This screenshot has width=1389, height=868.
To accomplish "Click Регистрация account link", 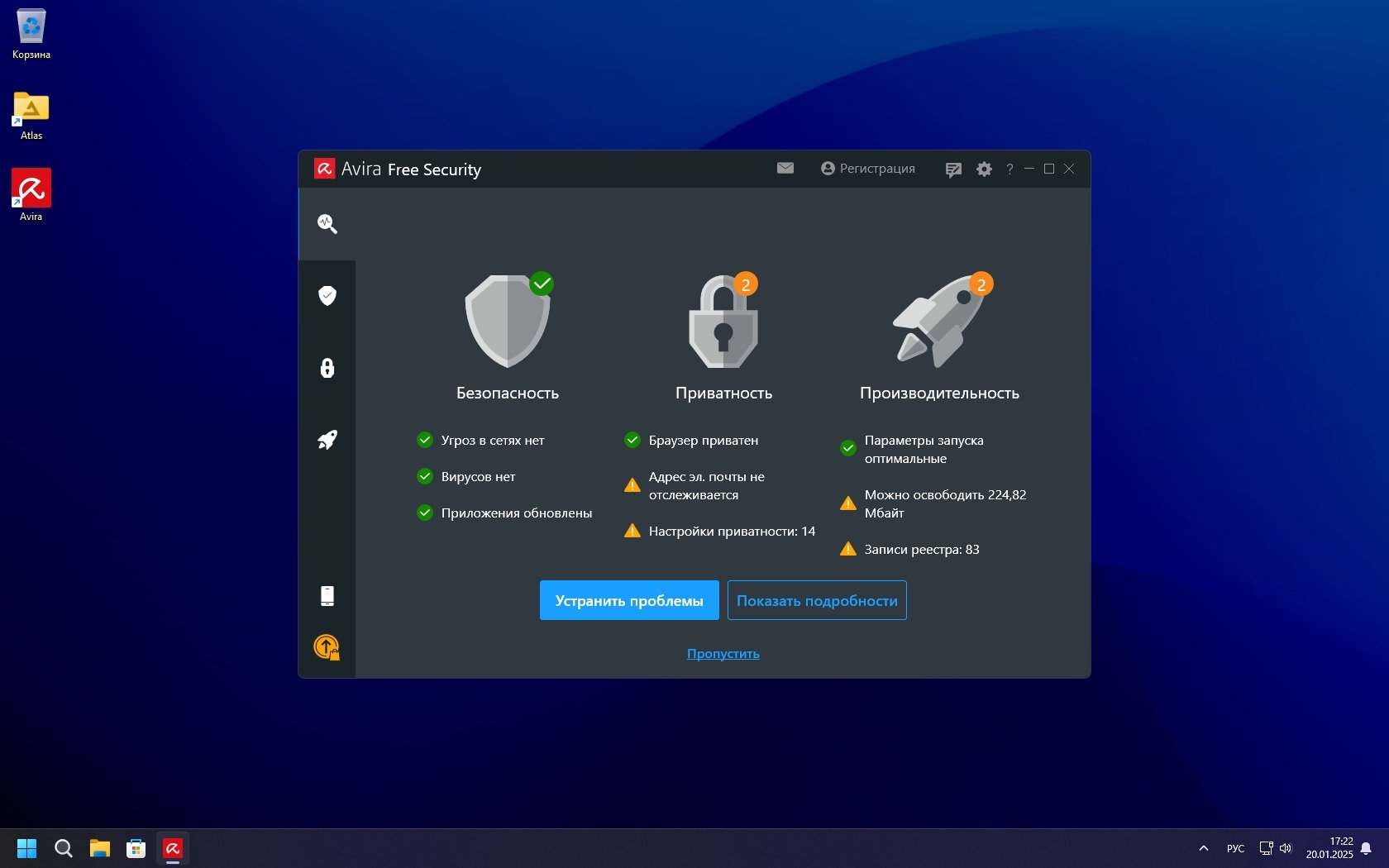I will (868, 169).
